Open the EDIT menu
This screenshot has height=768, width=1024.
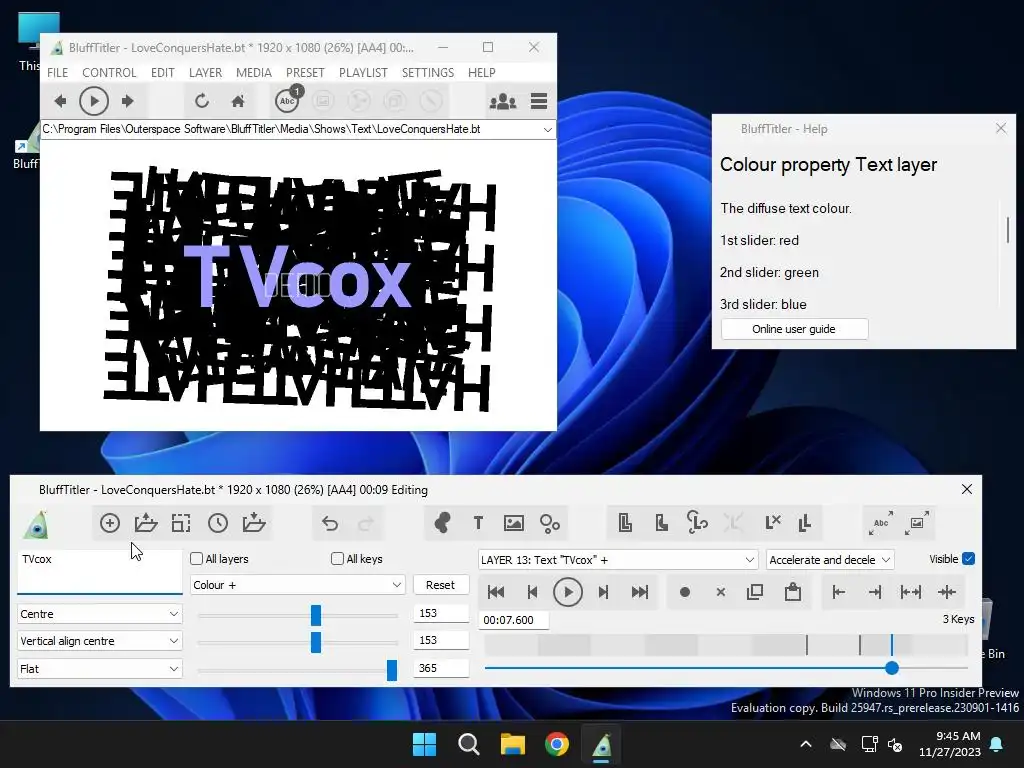point(163,72)
